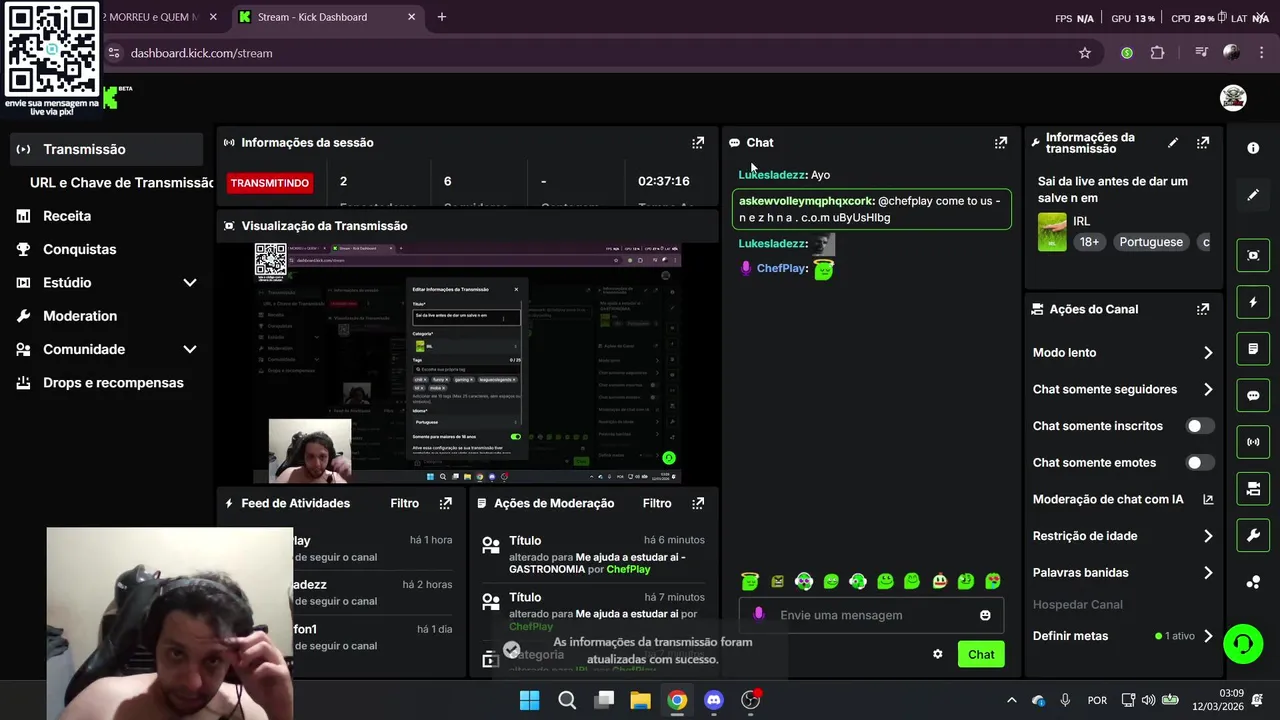Select the Portuguese language tag
Viewport: 1280px width, 720px height.
1151,242
